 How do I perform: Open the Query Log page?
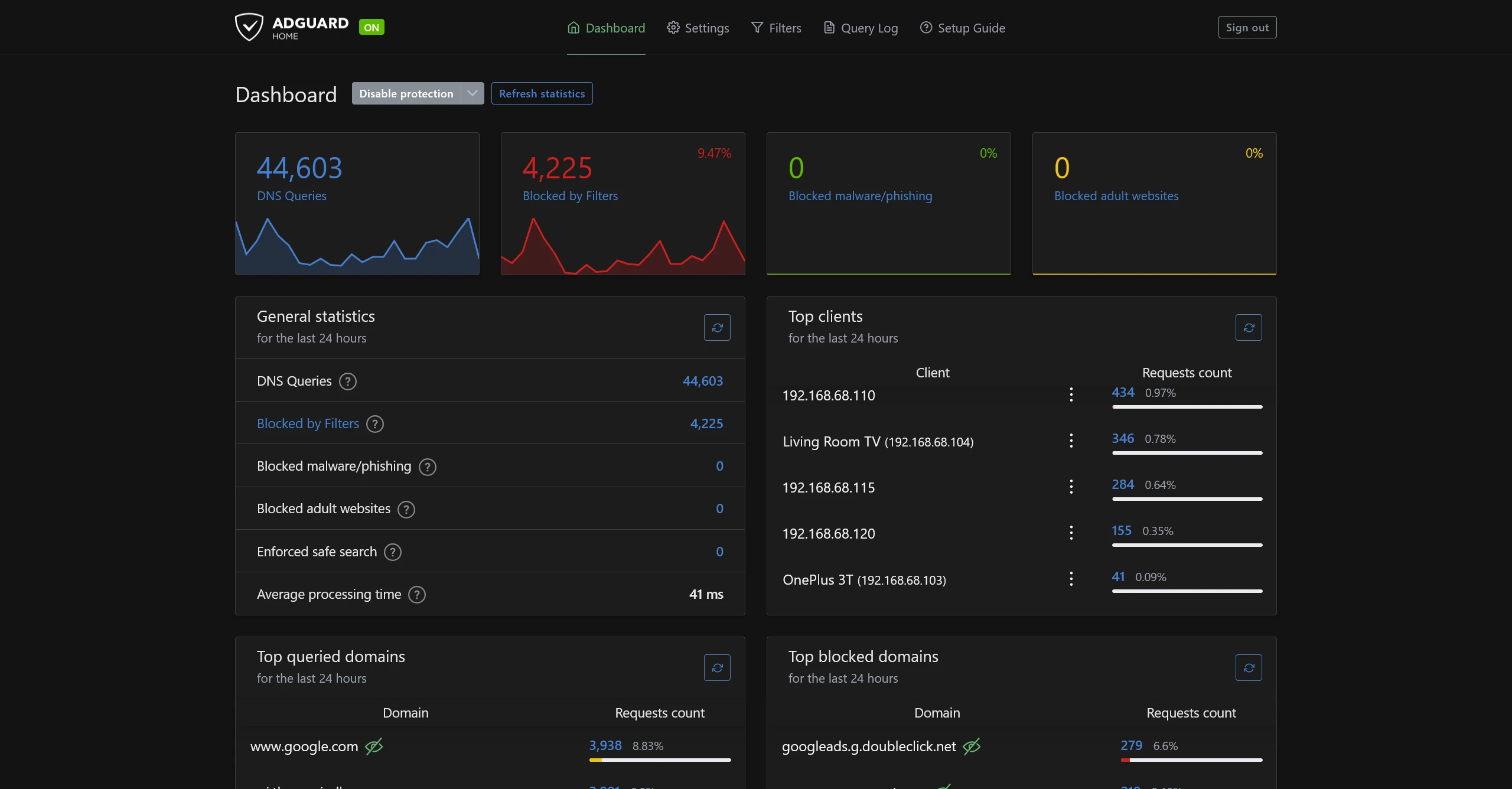(x=860, y=27)
